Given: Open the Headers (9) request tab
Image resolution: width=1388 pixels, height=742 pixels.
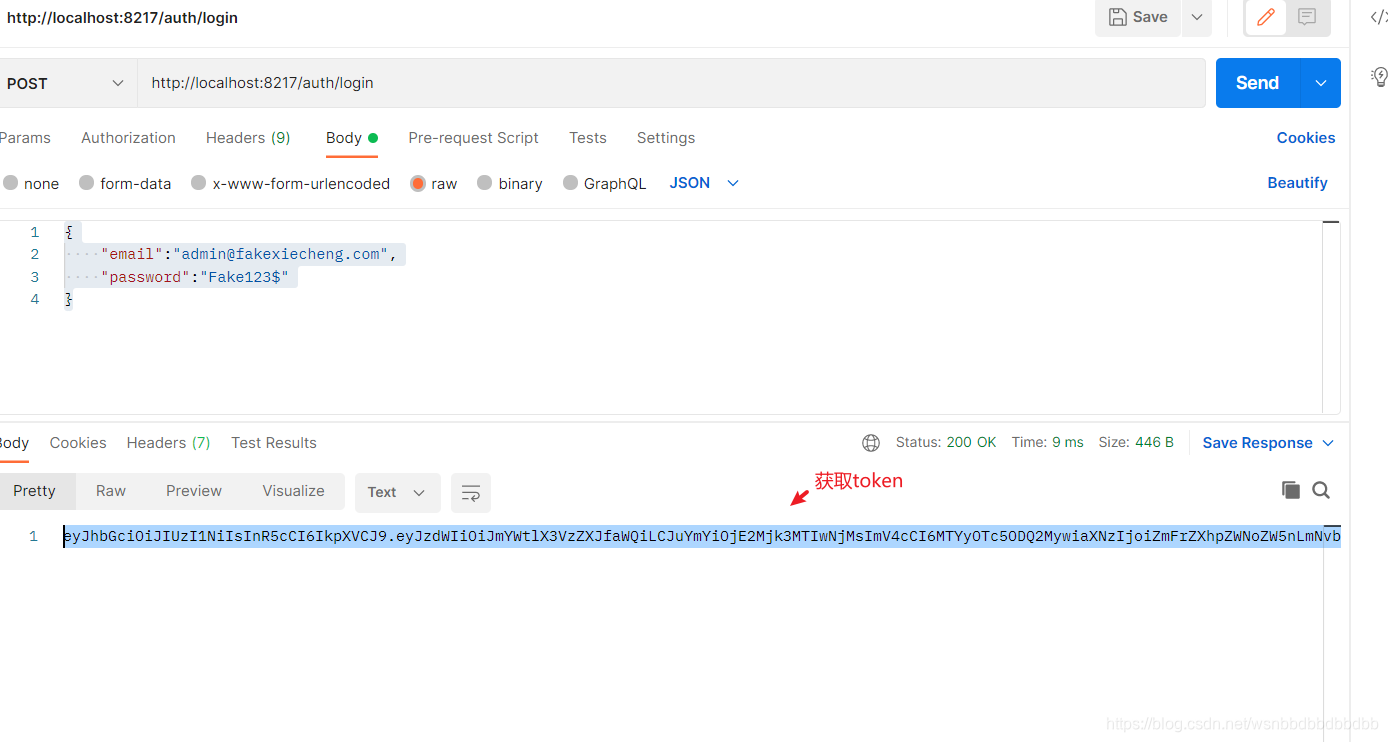Looking at the screenshot, I should [x=248, y=138].
